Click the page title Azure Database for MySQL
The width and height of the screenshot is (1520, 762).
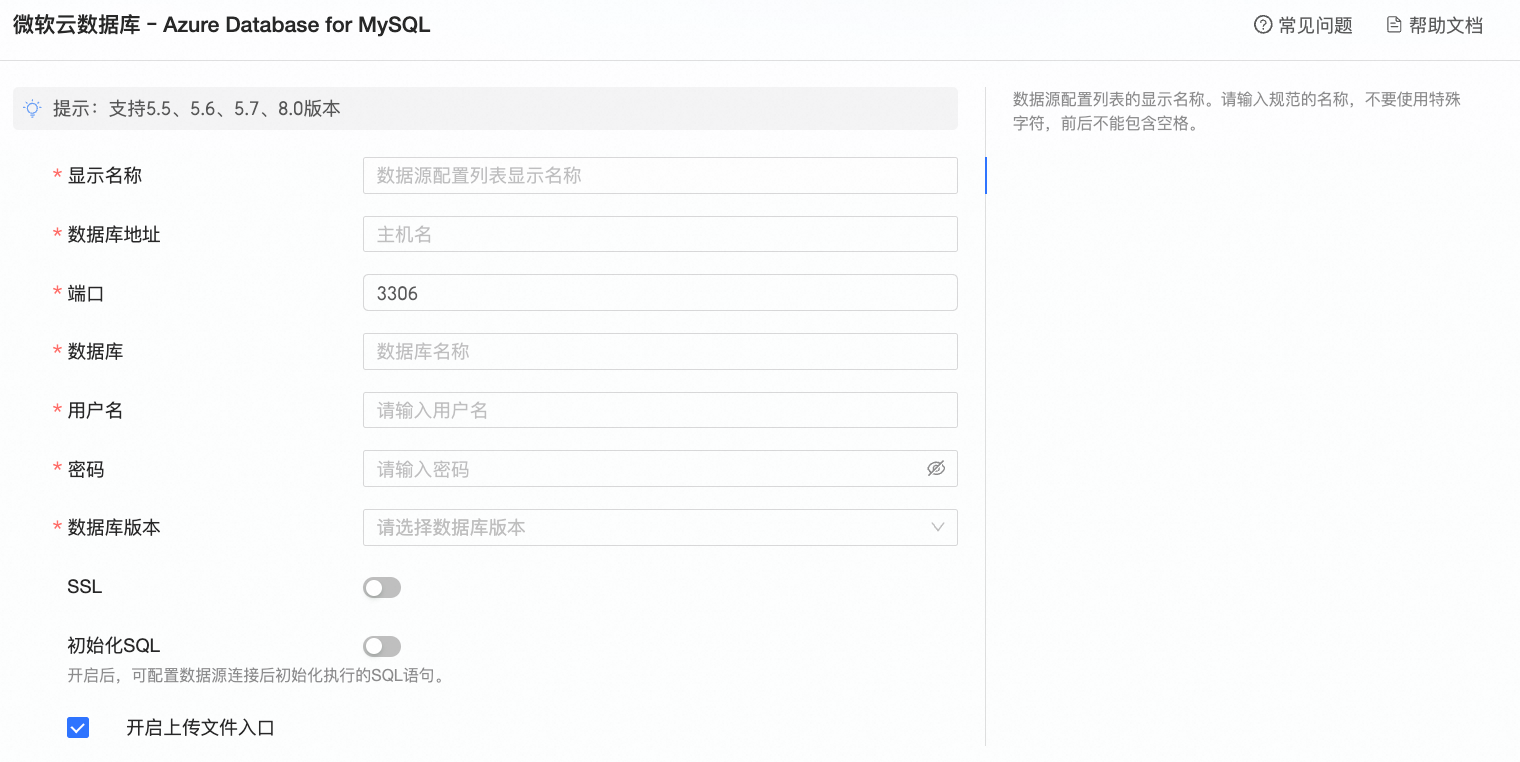click(297, 25)
